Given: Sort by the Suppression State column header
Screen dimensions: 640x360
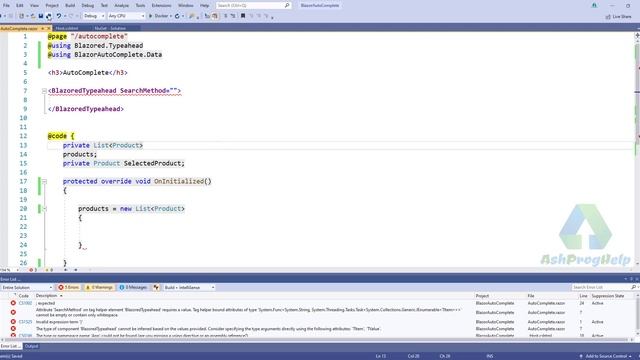Looking at the screenshot, I should click(608, 296).
